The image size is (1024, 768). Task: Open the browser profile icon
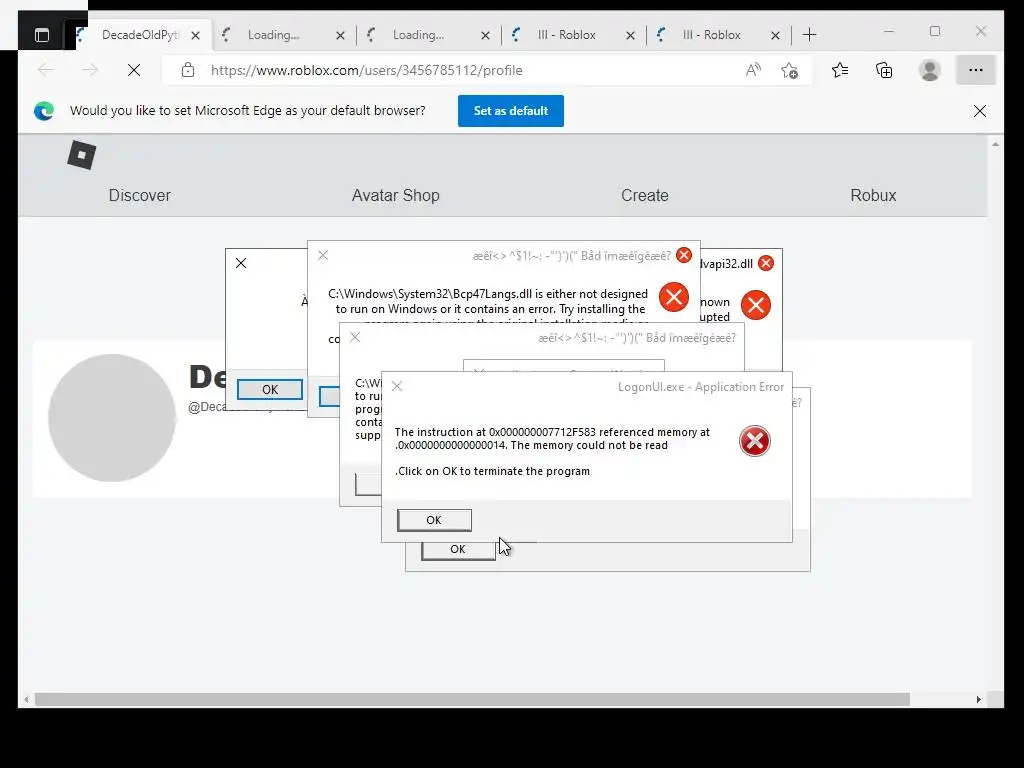coord(929,70)
